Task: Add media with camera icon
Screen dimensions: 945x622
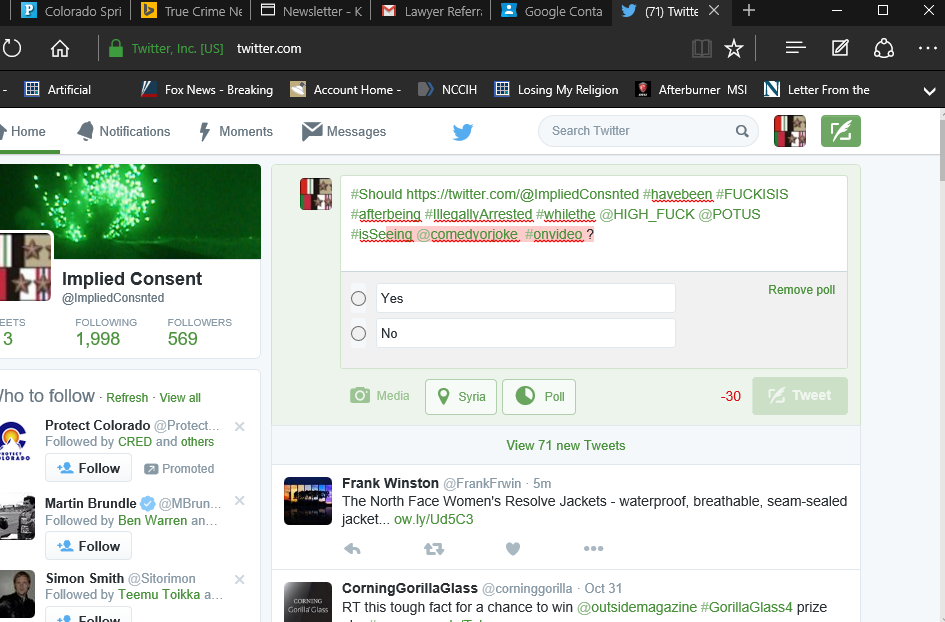Action: (x=380, y=396)
